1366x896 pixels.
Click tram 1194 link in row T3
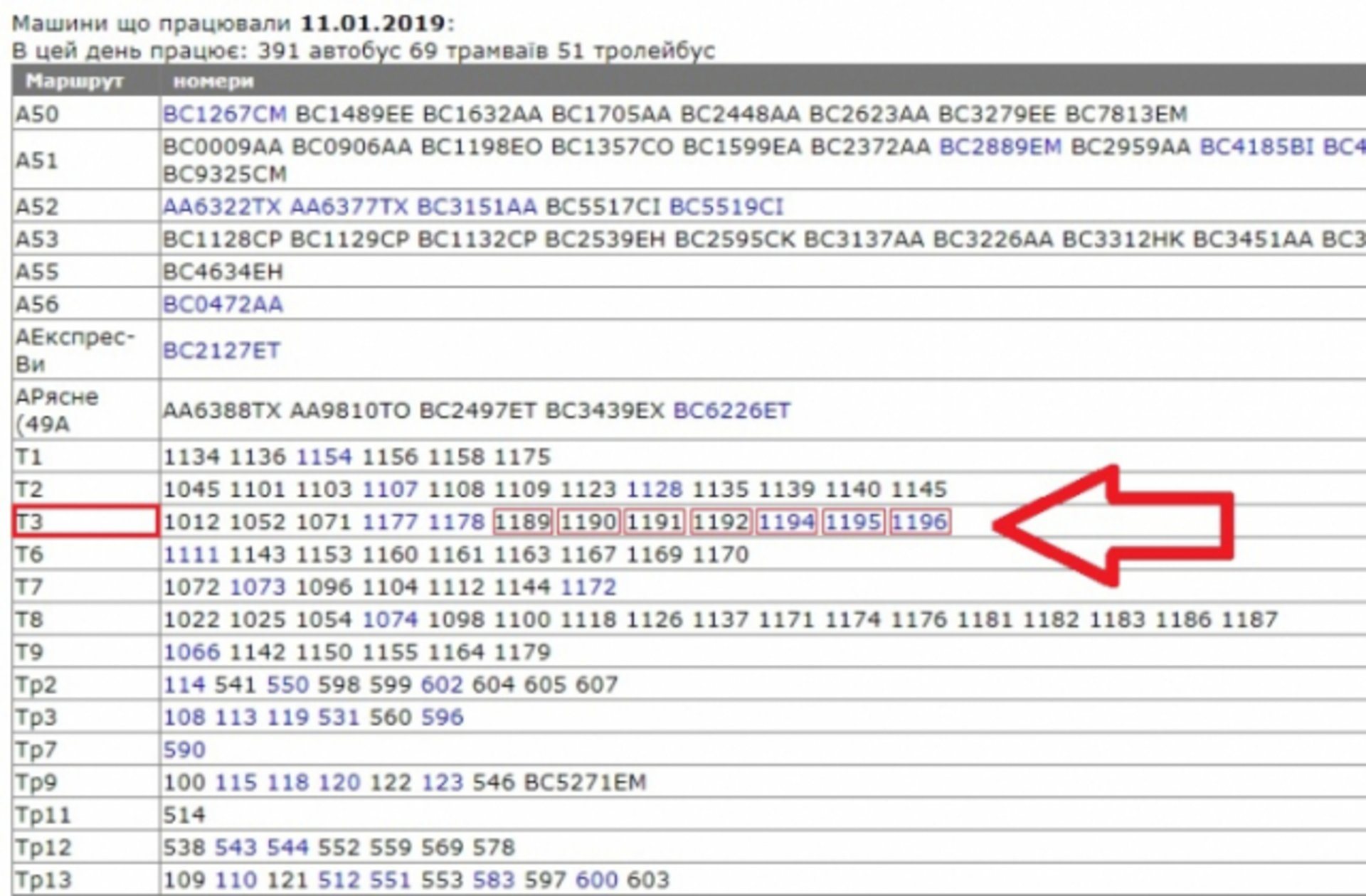click(786, 522)
